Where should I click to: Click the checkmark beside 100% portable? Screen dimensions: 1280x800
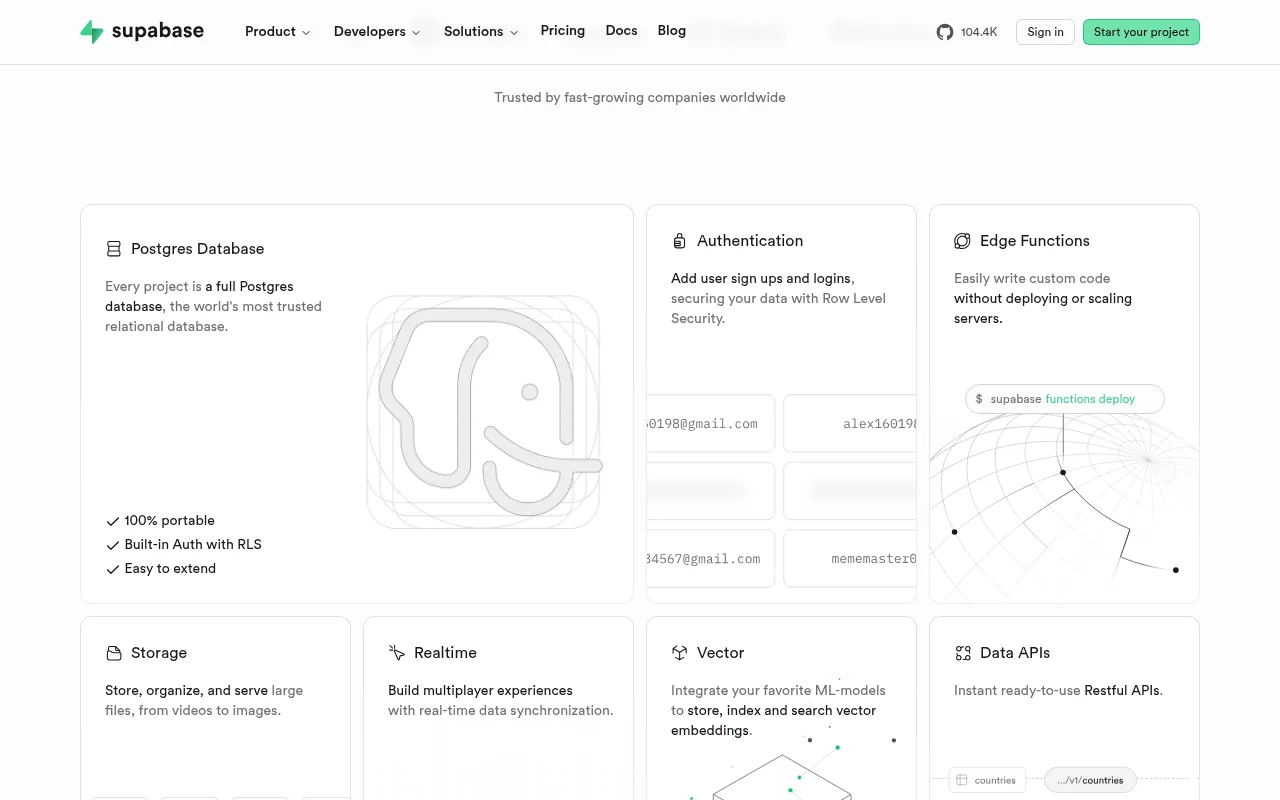pyautogui.click(x=113, y=521)
